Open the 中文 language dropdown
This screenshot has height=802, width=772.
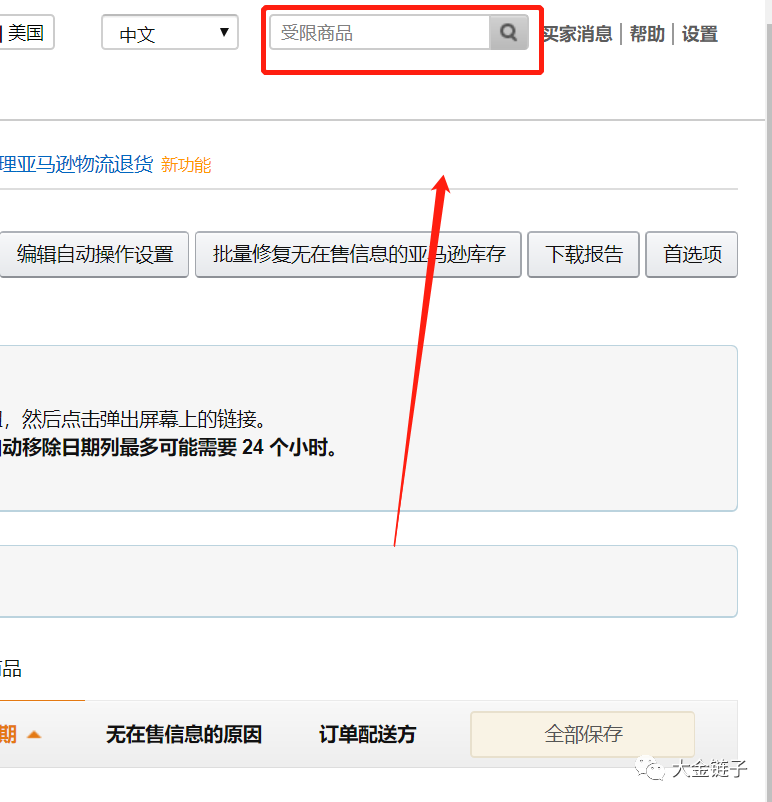tap(170, 32)
